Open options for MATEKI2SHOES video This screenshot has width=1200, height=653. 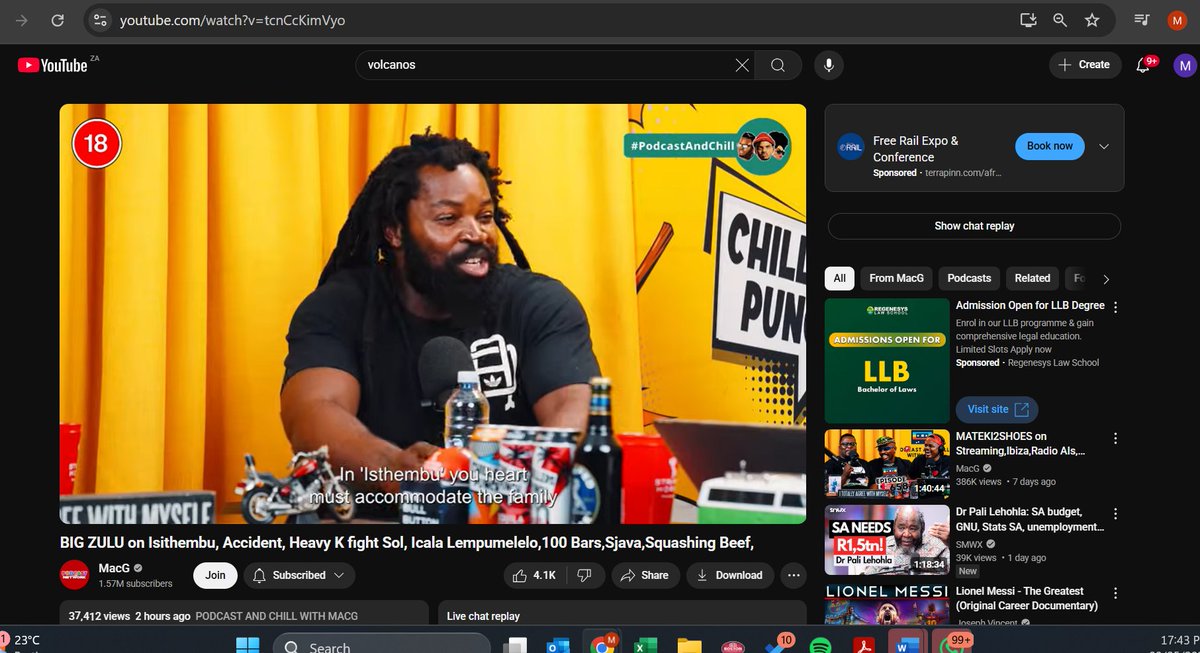click(x=1116, y=438)
